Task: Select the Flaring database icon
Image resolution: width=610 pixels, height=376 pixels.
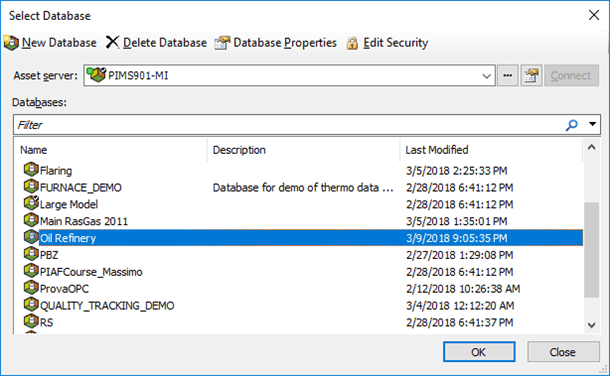Action: coord(31,170)
